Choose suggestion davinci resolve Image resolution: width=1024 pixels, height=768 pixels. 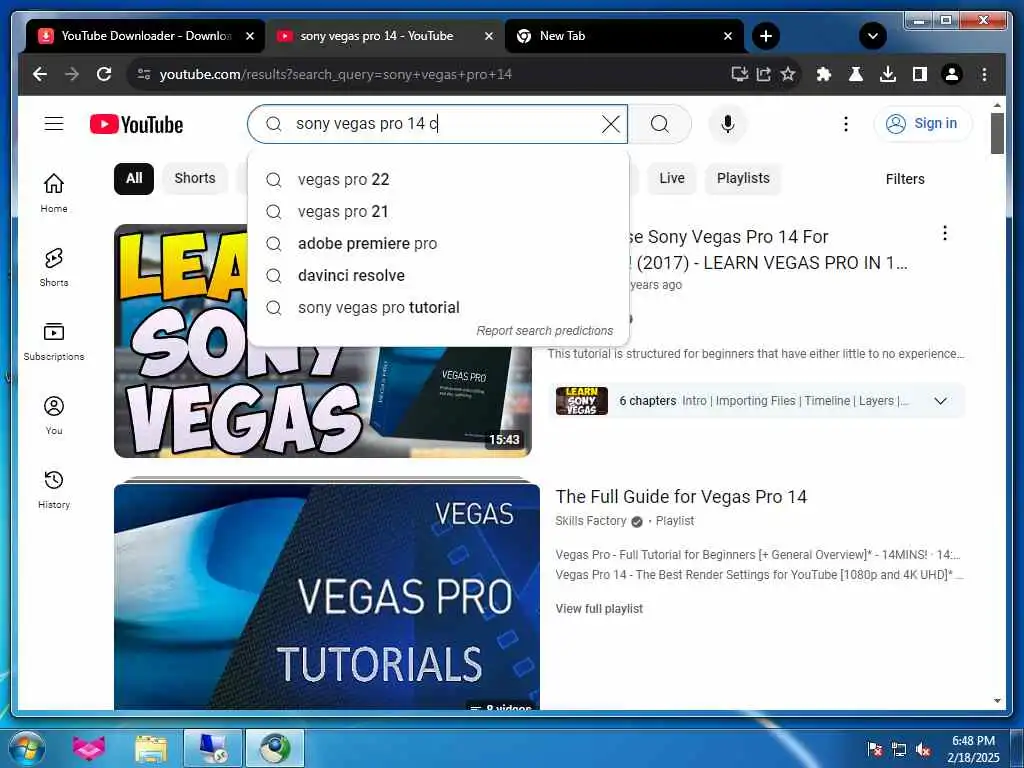tap(438, 276)
